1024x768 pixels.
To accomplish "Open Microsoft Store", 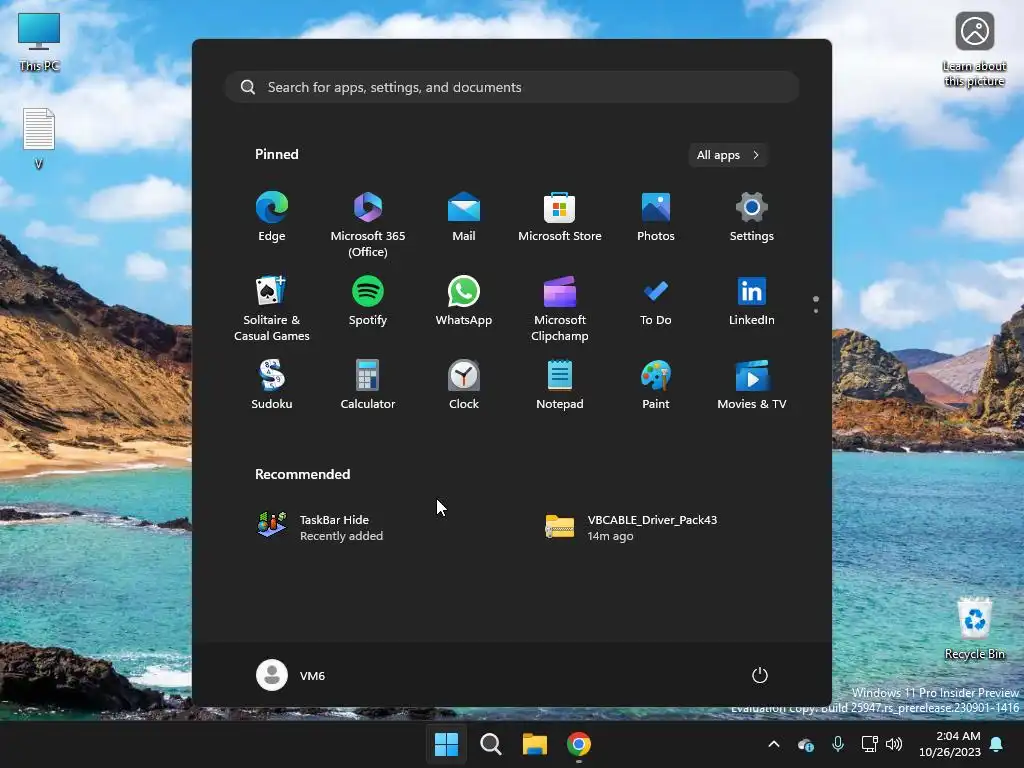I will pos(560,217).
